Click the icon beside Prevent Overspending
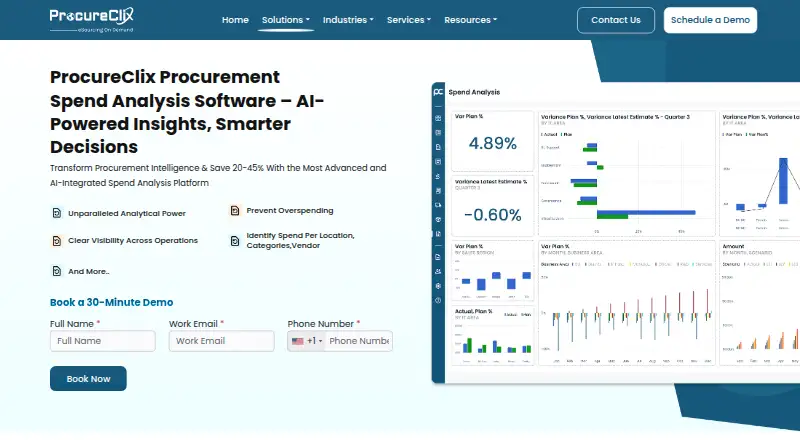 [x=235, y=210]
